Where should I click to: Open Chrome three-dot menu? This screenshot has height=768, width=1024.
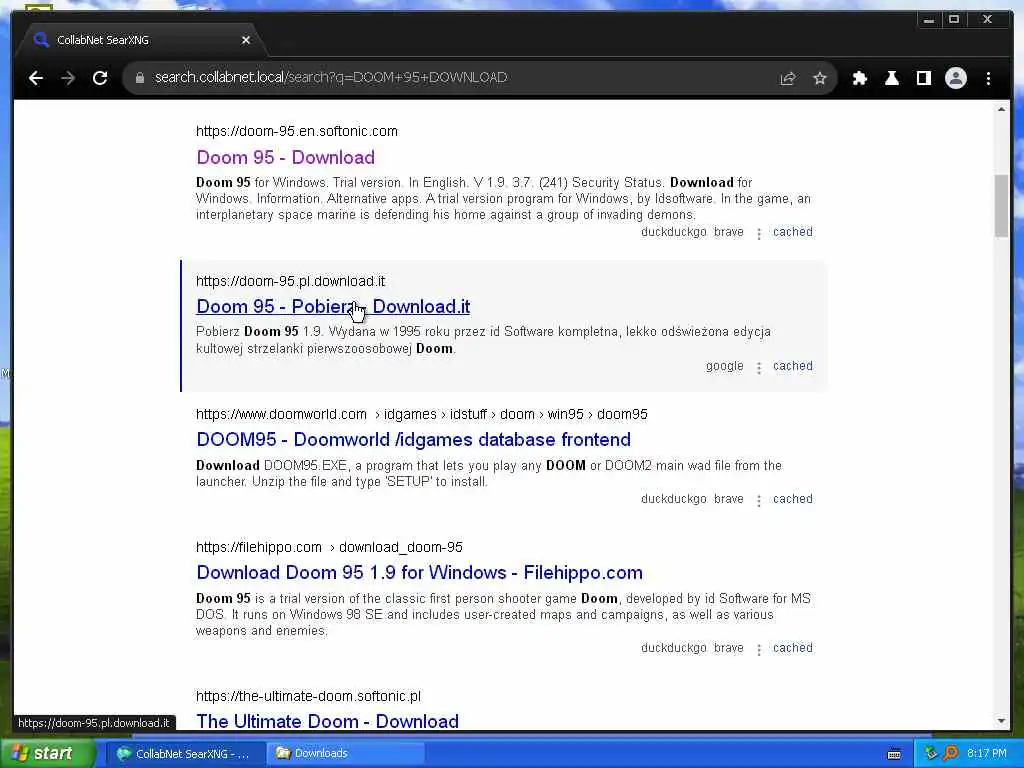(x=988, y=78)
